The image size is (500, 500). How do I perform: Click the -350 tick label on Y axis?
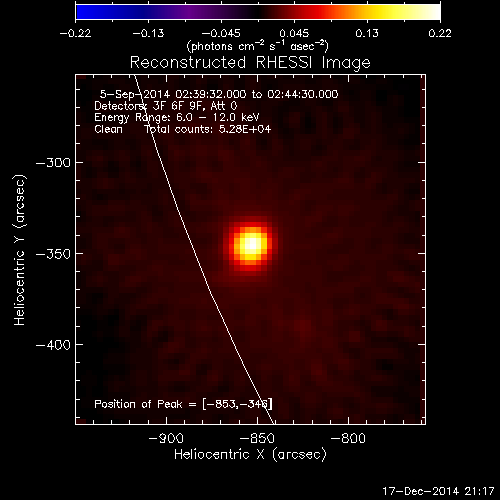pos(53,254)
